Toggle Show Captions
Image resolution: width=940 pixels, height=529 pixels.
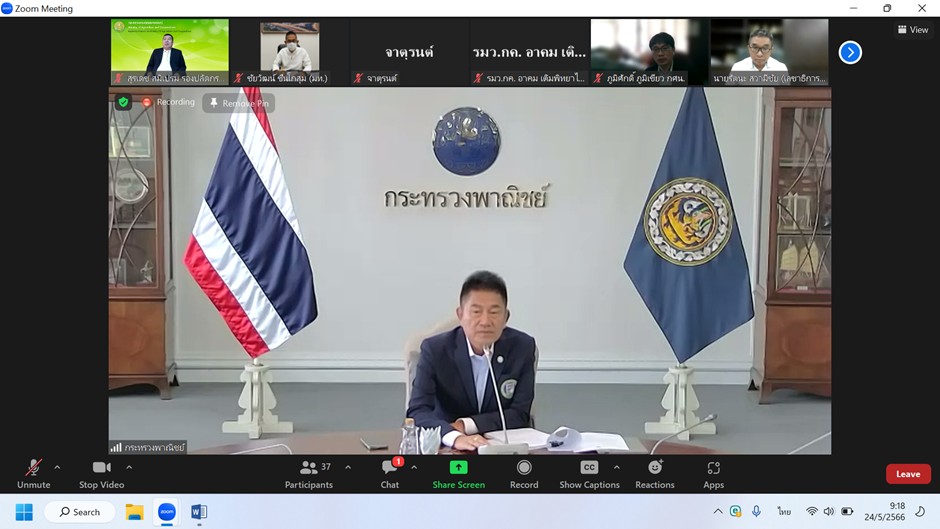589,474
